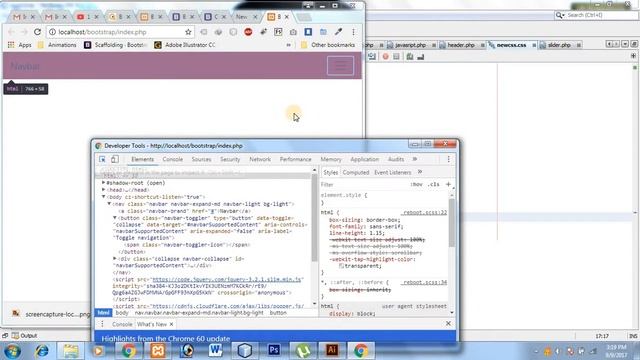
Task: Open the Apps bookmarks shortcut
Action: pos(20,45)
